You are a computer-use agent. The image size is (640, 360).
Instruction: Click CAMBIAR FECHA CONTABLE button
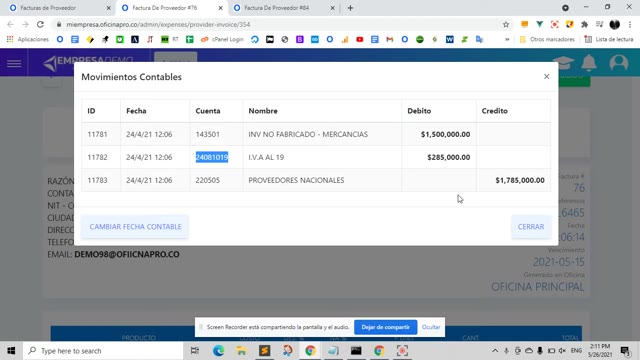pos(135,227)
